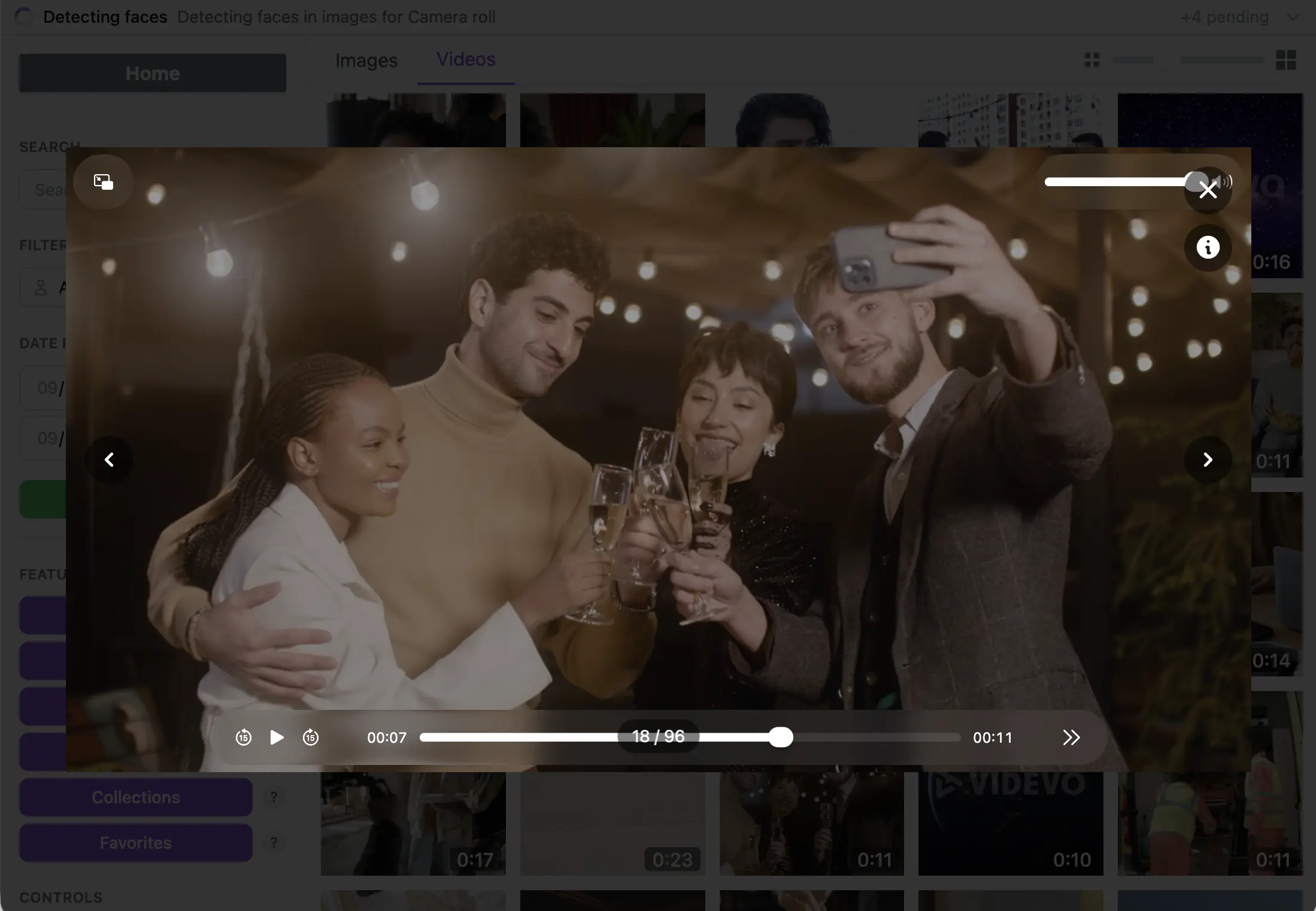This screenshot has height=911, width=1316.
Task: Select small grid view icon
Action: click(1092, 60)
